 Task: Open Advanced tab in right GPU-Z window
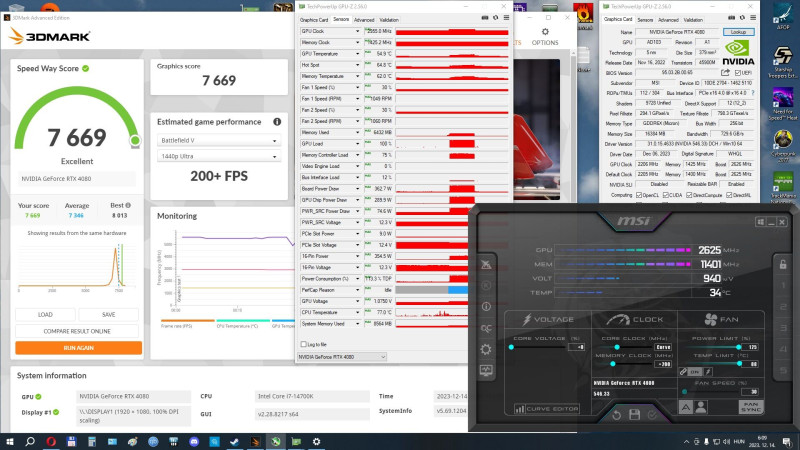tap(668, 20)
